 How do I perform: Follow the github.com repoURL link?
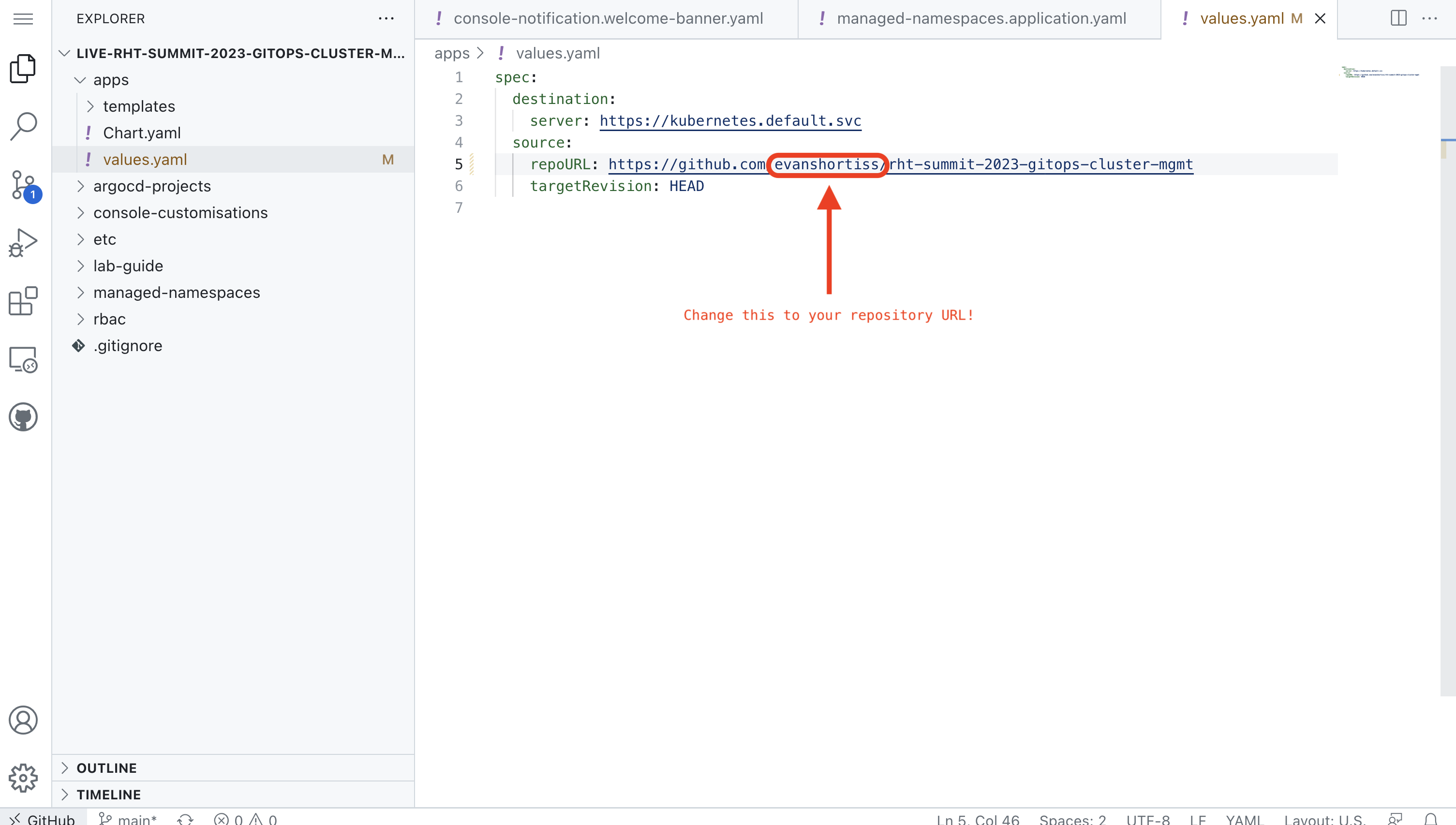901,164
